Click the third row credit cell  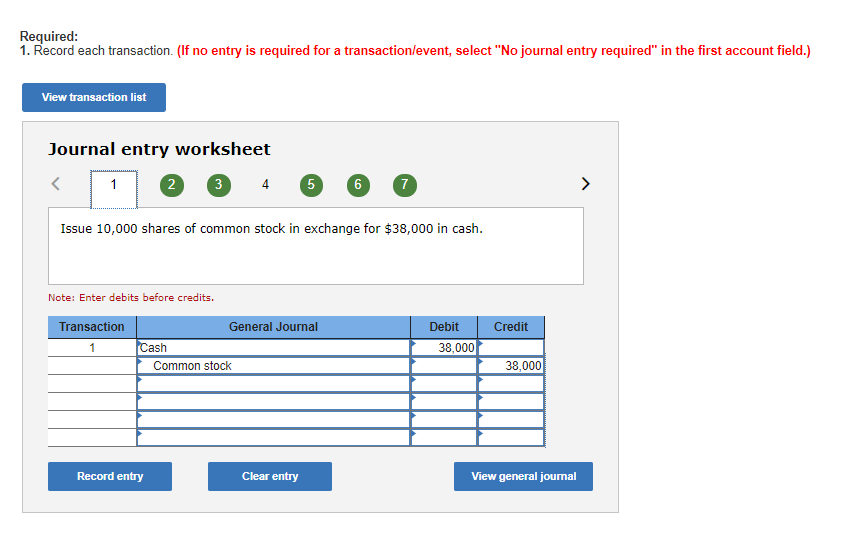(x=511, y=384)
